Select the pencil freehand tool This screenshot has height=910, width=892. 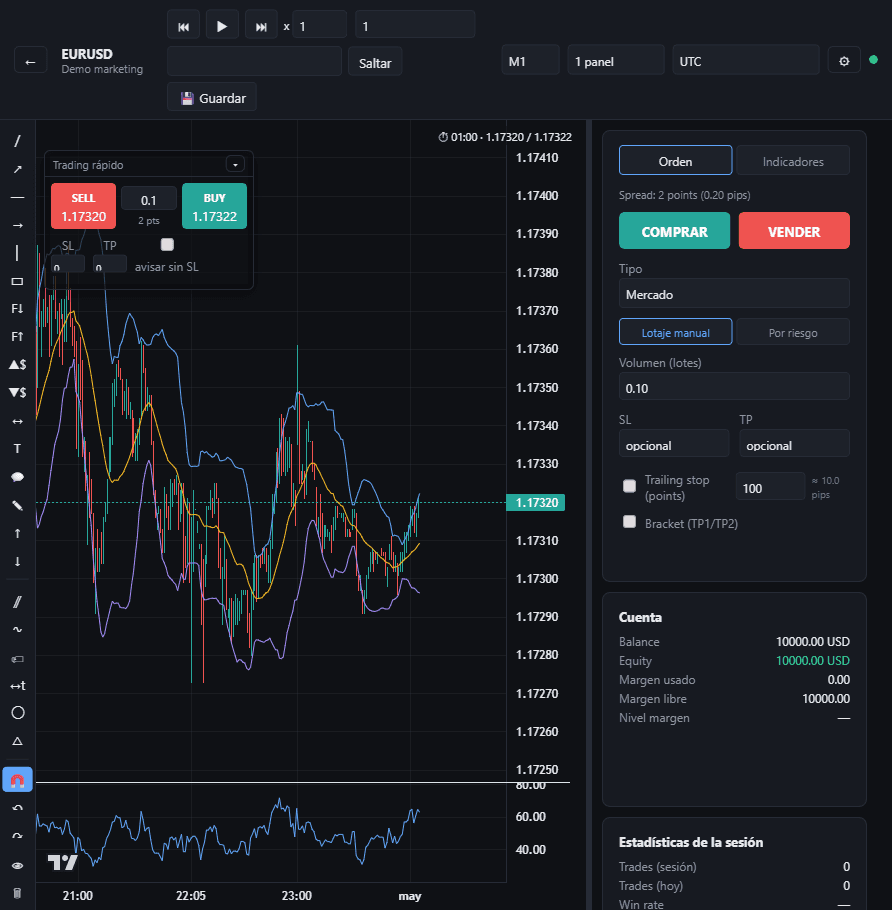[x=17, y=505]
